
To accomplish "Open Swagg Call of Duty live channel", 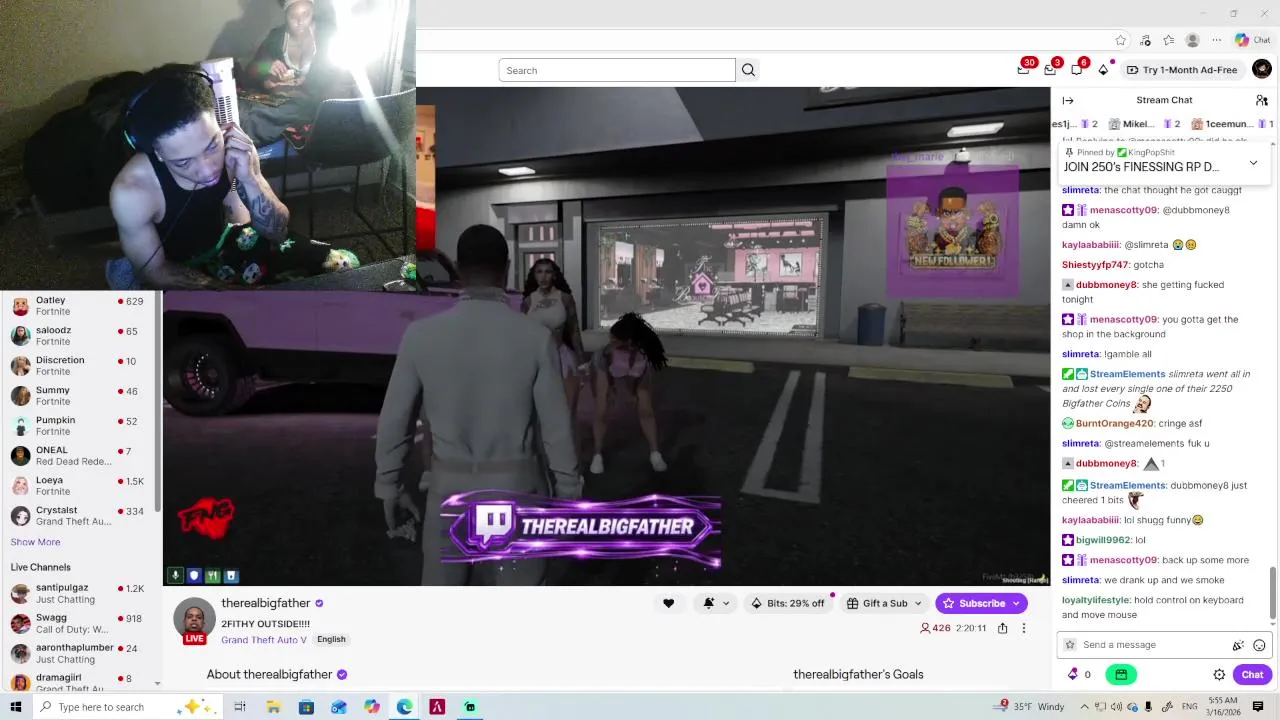I will point(80,624).
